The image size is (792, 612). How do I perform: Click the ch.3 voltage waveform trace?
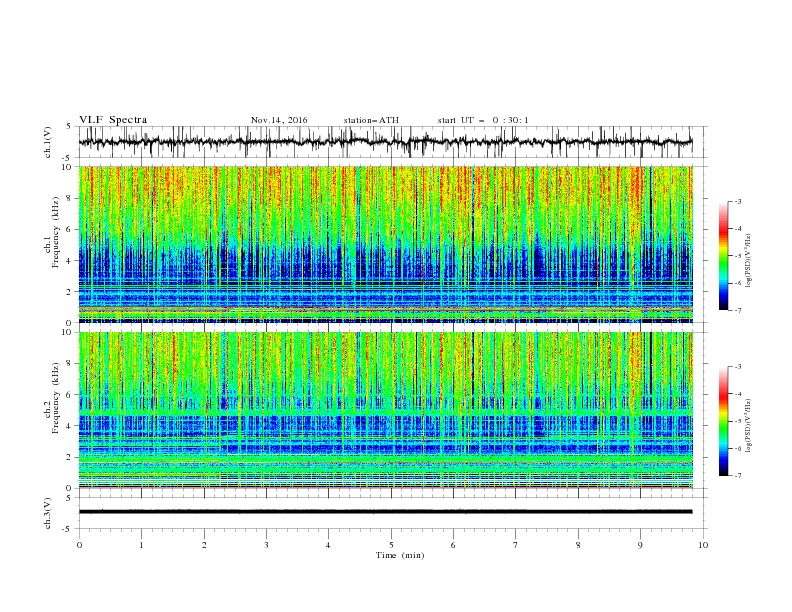(x=385, y=512)
